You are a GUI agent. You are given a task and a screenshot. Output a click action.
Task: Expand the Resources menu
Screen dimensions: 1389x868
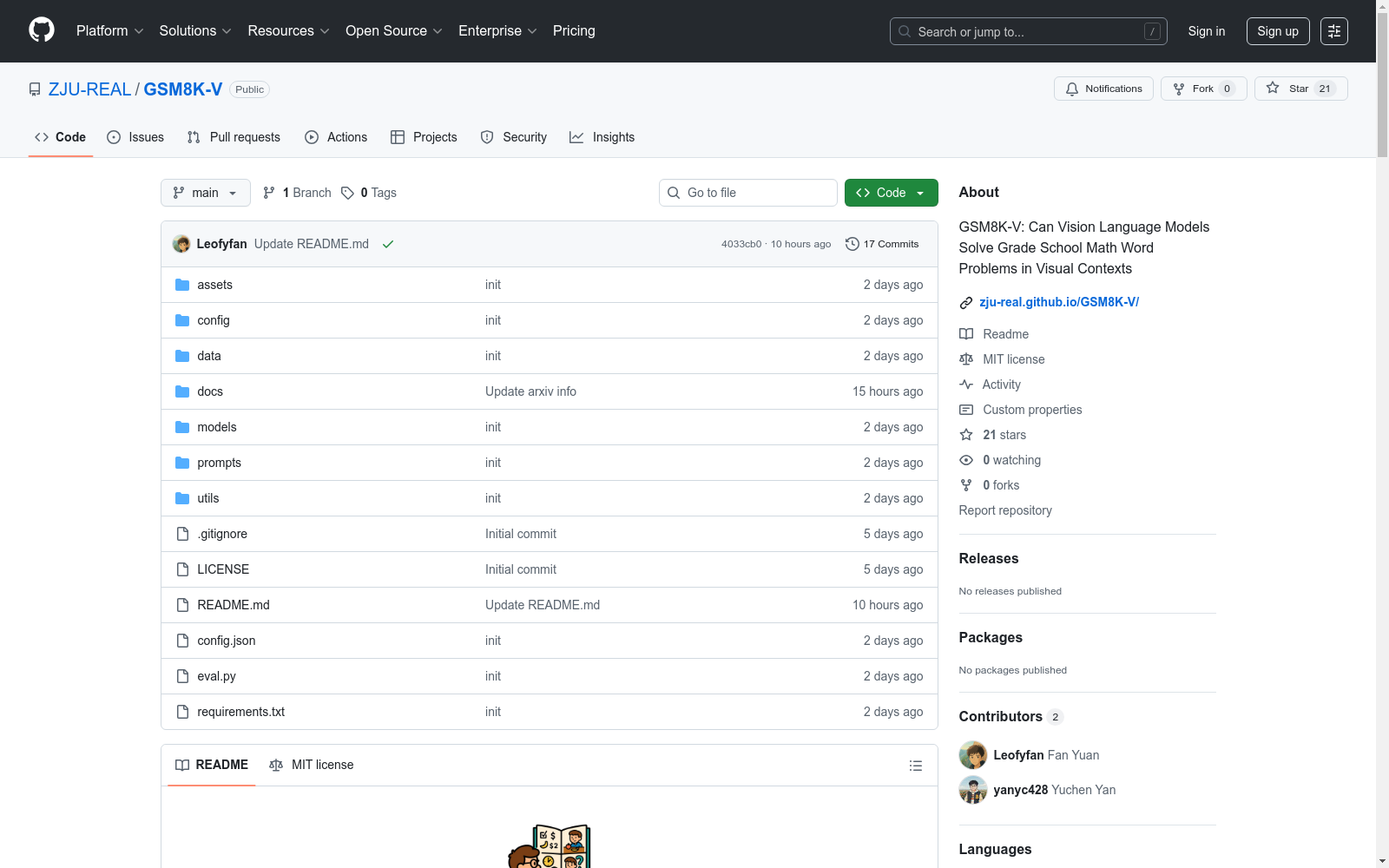288,30
